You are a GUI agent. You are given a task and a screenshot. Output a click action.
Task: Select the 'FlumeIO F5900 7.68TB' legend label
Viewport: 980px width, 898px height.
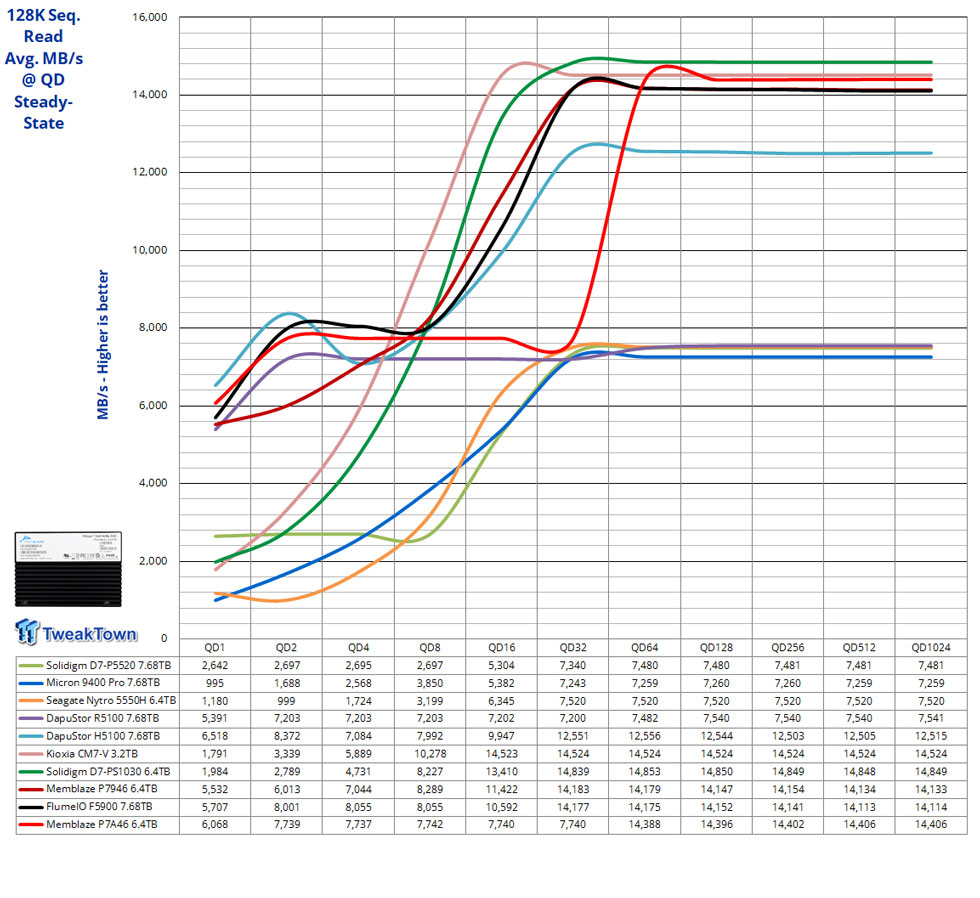99,807
